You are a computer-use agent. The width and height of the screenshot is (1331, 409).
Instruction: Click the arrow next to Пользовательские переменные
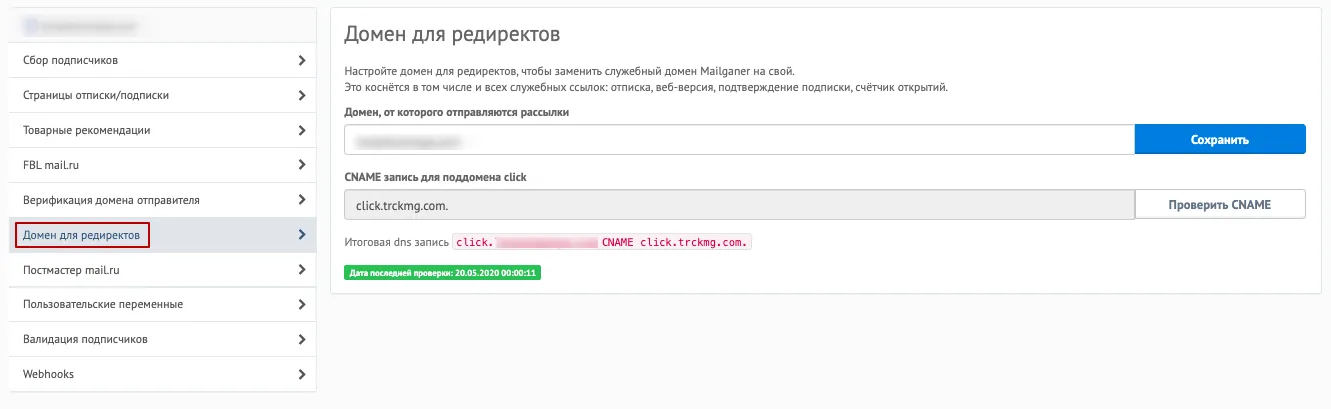(x=302, y=304)
